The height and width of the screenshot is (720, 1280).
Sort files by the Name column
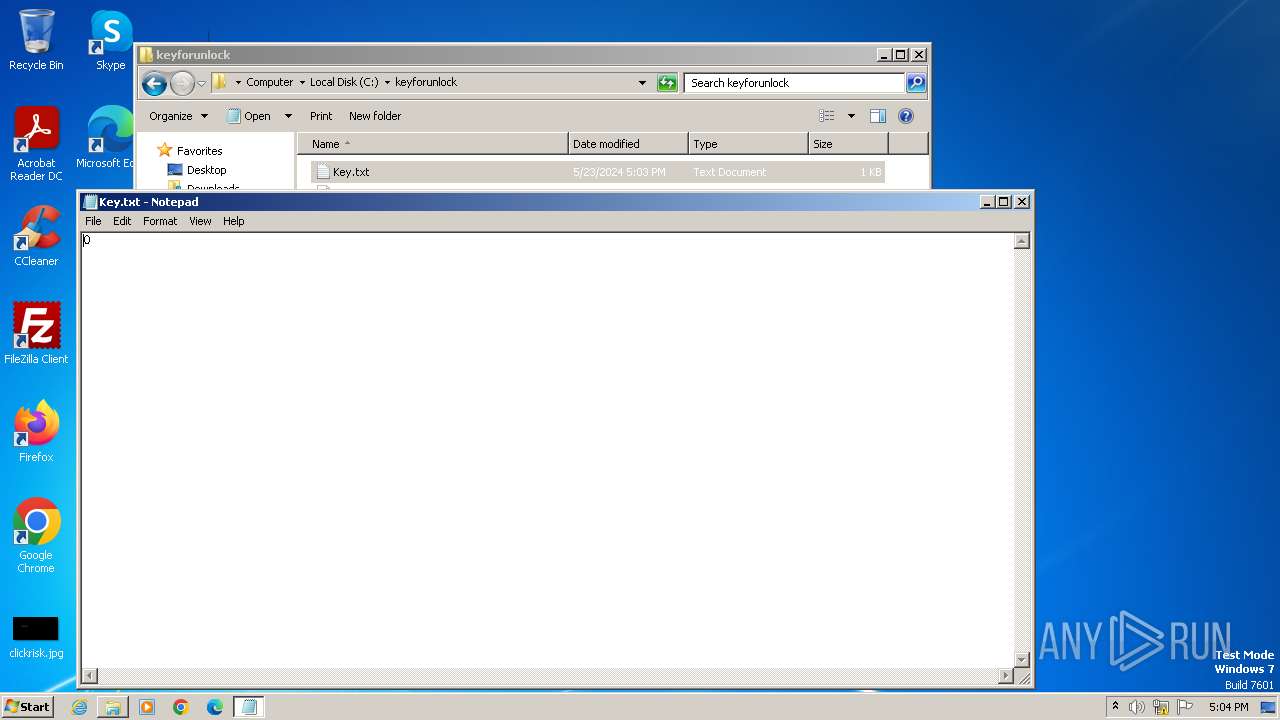pos(432,144)
